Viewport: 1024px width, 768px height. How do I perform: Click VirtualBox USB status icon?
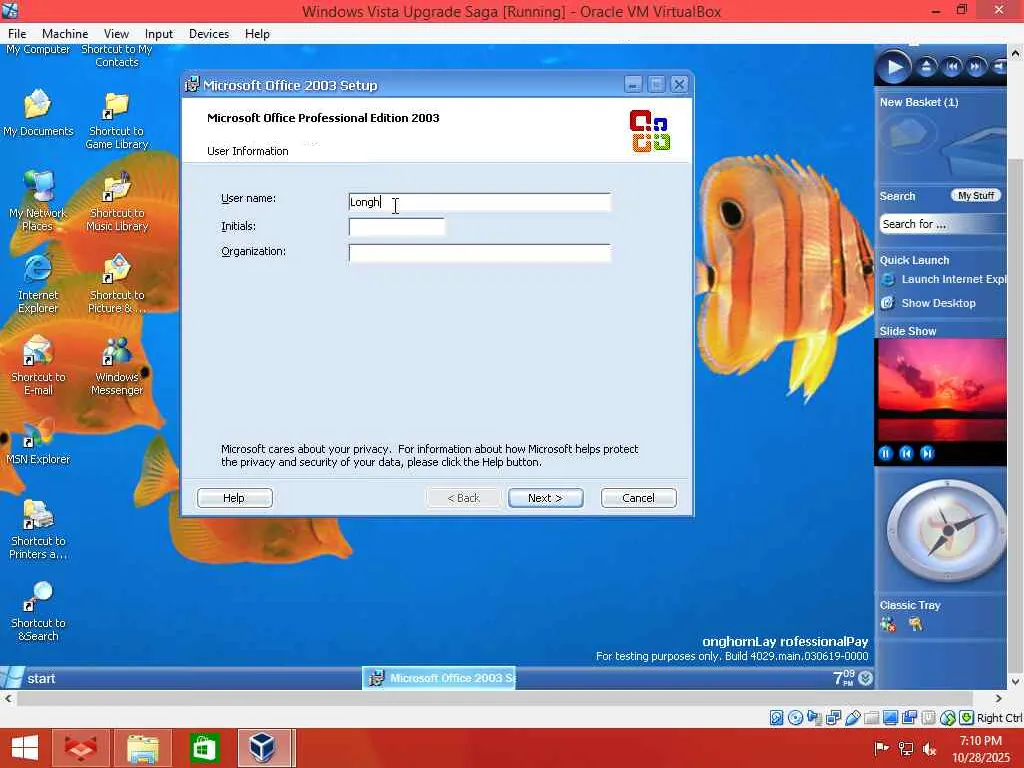[852, 718]
